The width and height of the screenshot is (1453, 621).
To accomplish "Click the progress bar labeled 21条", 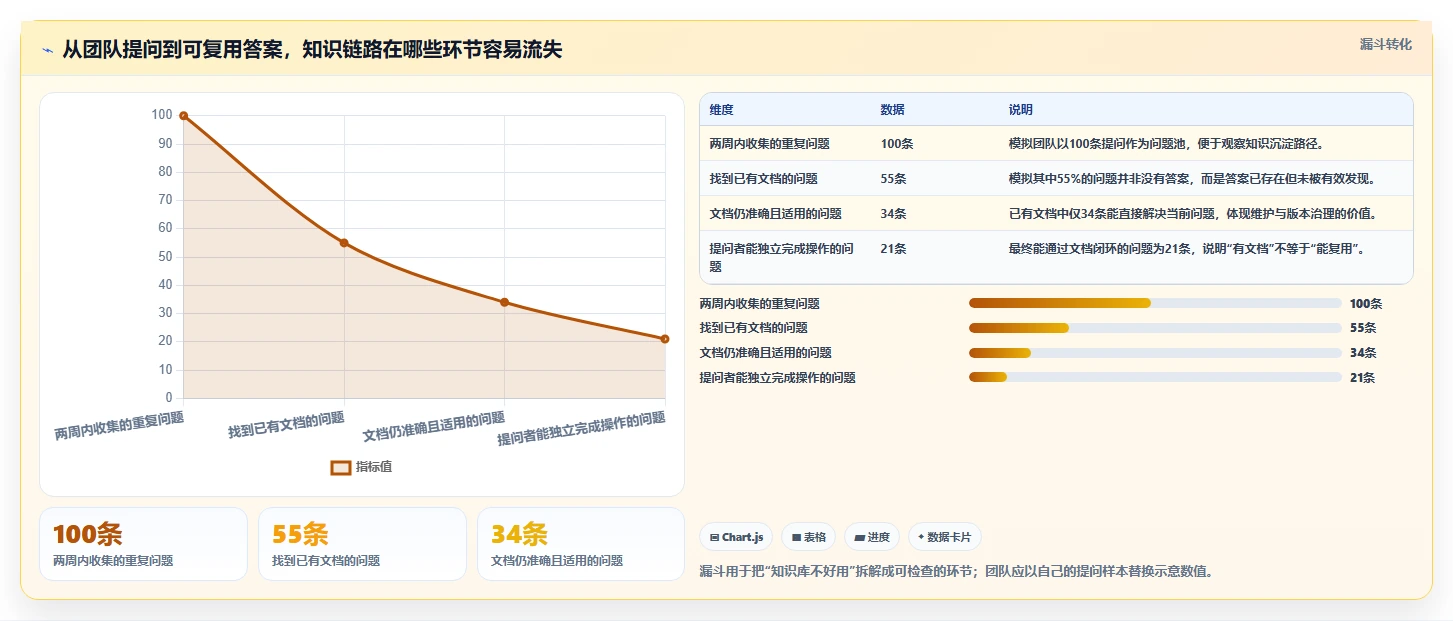I will pos(1155,377).
